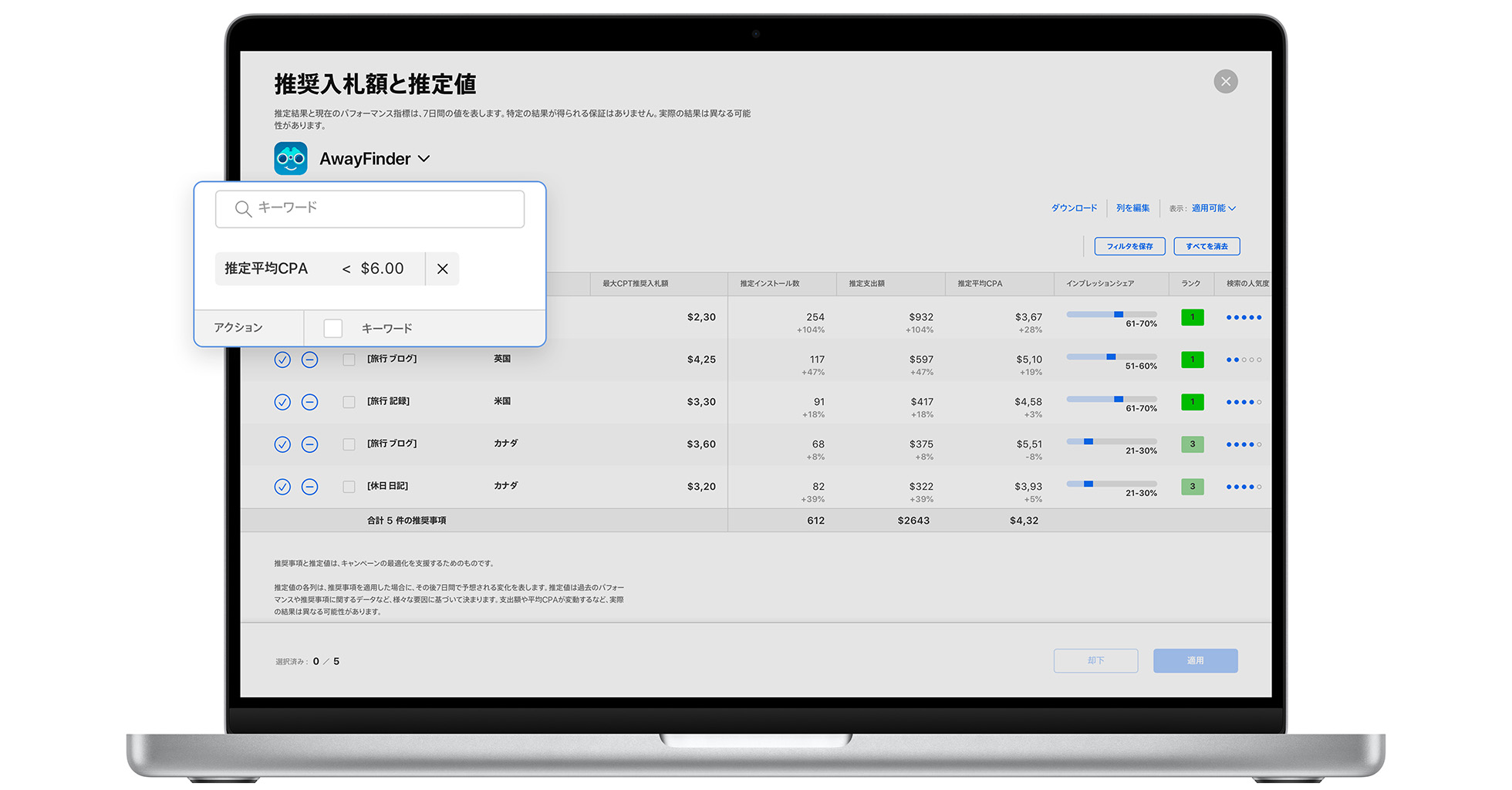
Task: Click 合計 5 件の推奨事項 summary row
Action: 755,521
